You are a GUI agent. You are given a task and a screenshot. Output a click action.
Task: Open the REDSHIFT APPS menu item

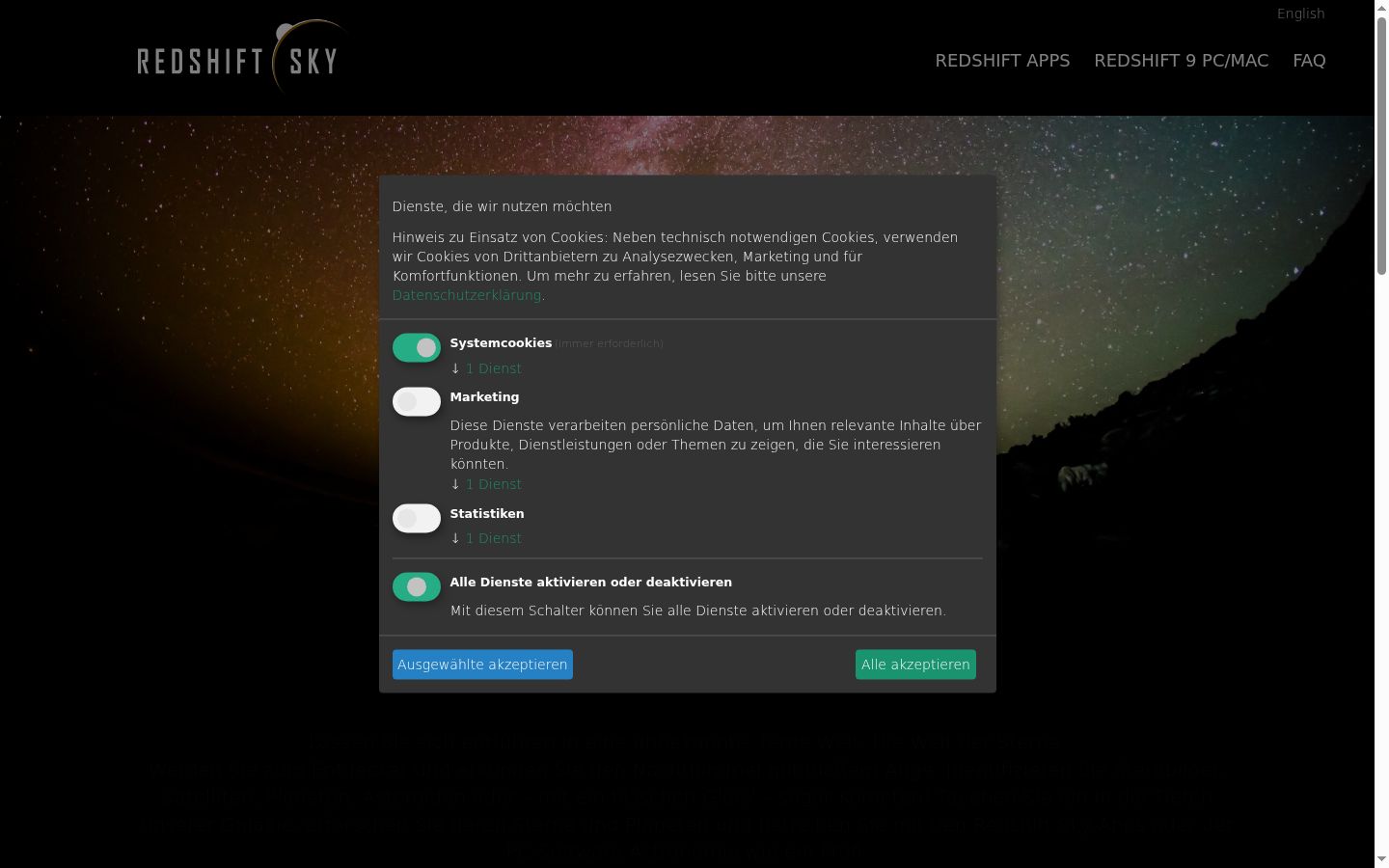pyautogui.click(x=1002, y=61)
